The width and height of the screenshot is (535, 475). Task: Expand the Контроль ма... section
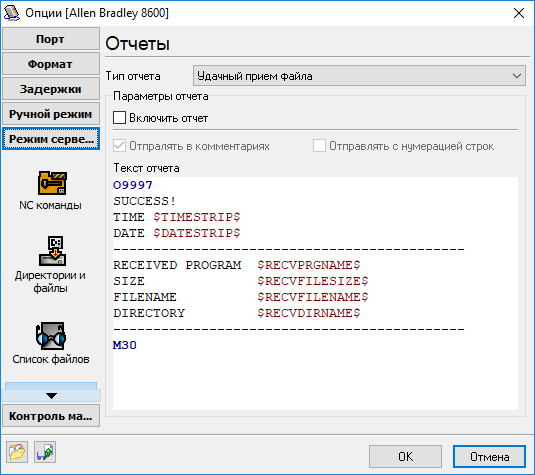(51, 416)
